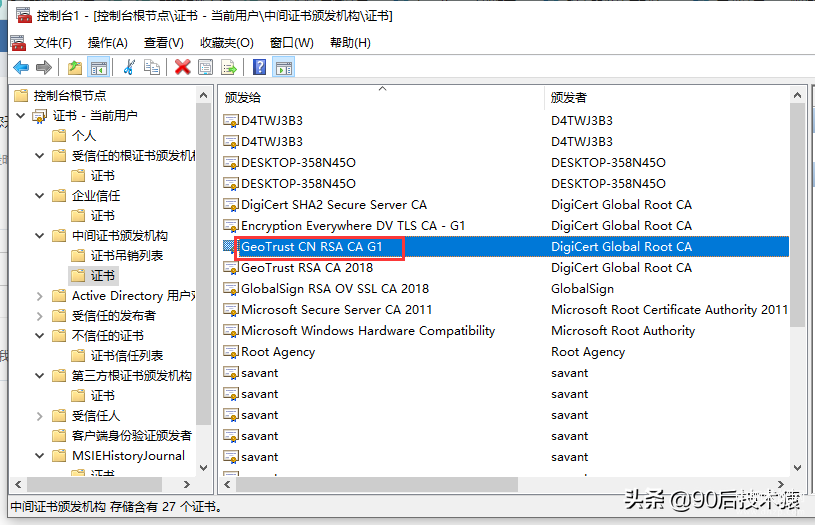Click certificate icon of Microsoft Secure Server CA 2011
Image resolution: width=815 pixels, height=525 pixels.
(x=230, y=310)
